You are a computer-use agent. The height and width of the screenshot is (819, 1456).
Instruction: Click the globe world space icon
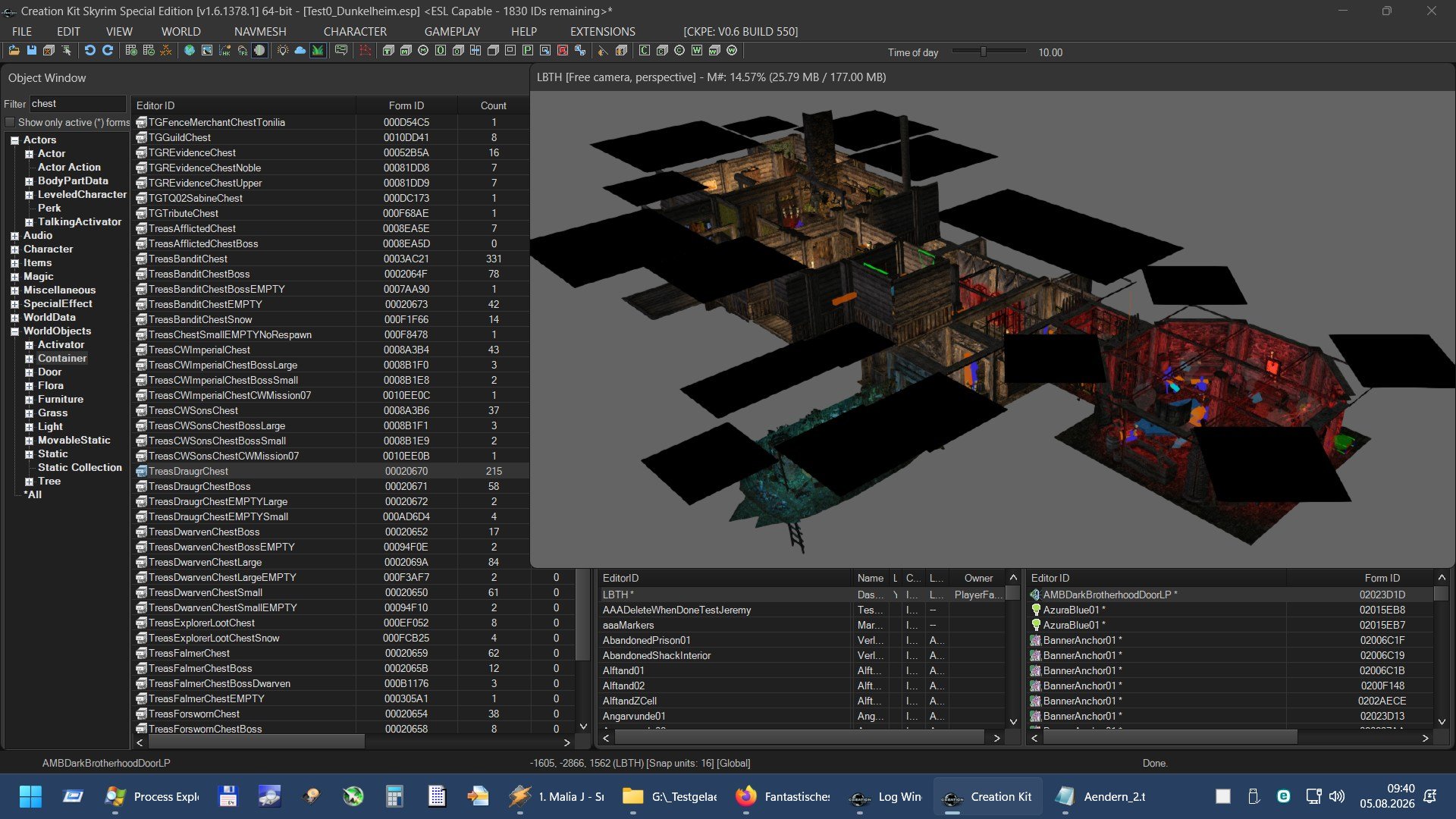pyautogui.click(x=190, y=51)
